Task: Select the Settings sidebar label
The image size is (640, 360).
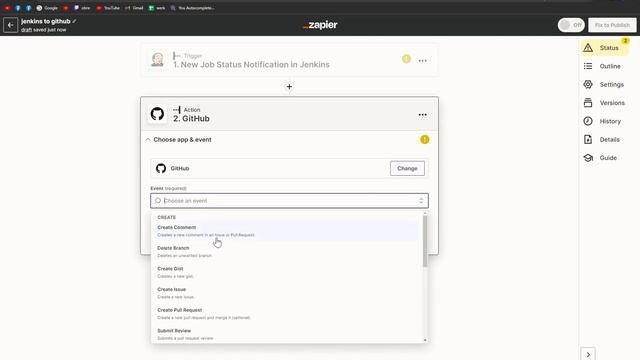Action: pos(611,84)
